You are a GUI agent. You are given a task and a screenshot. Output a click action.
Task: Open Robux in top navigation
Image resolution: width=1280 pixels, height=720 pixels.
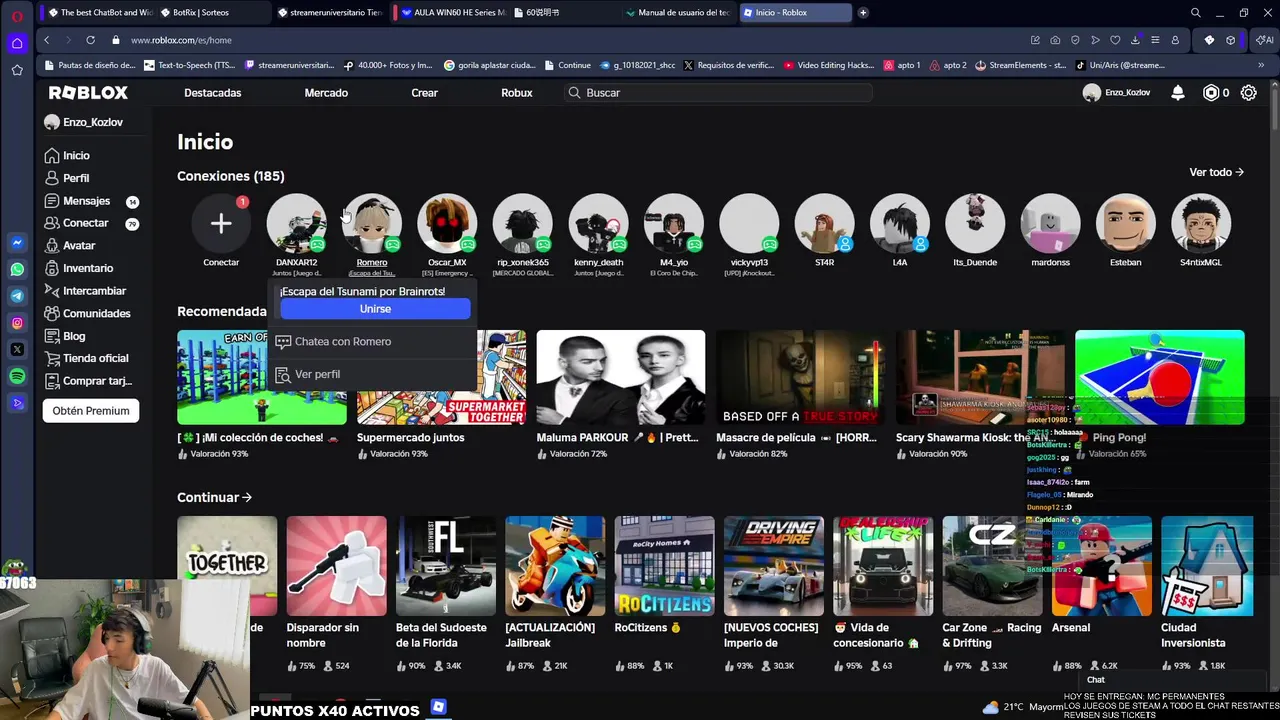click(x=517, y=92)
